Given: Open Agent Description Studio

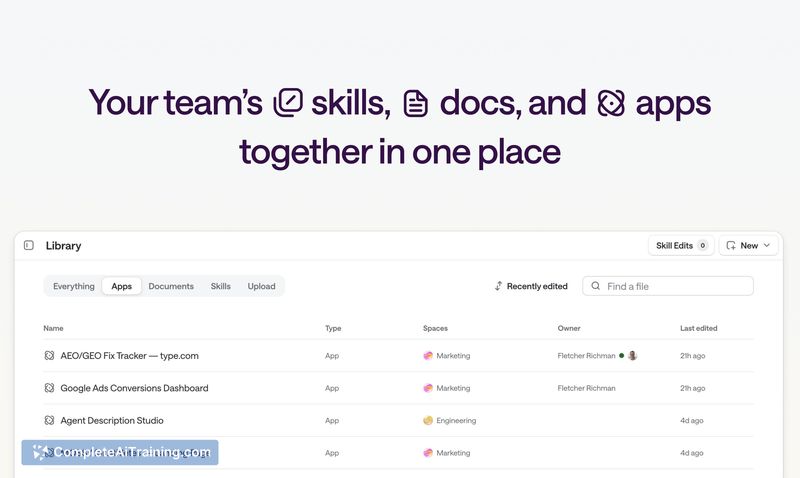Looking at the screenshot, I should pos(112,420).
